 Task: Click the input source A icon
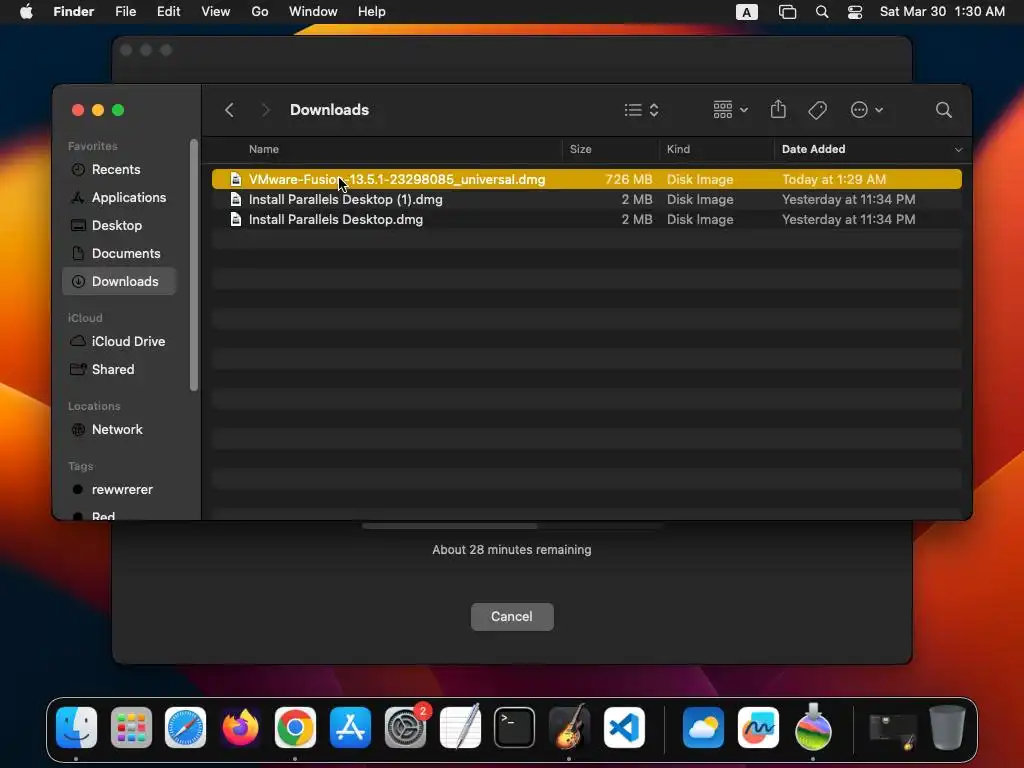(x=746, y=12)
